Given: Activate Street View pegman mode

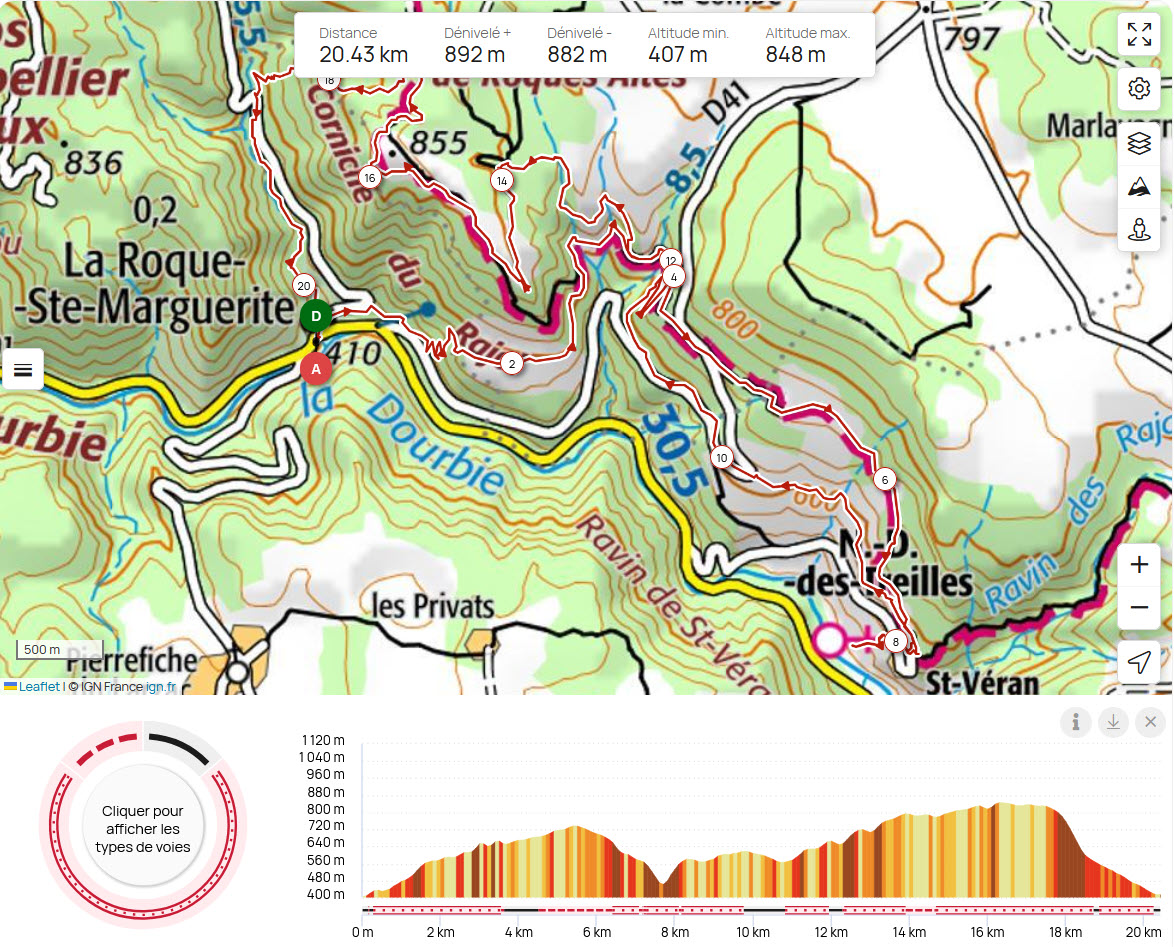Looking at the screenshot, I should pyautogui.click(x=1138, y=231).
